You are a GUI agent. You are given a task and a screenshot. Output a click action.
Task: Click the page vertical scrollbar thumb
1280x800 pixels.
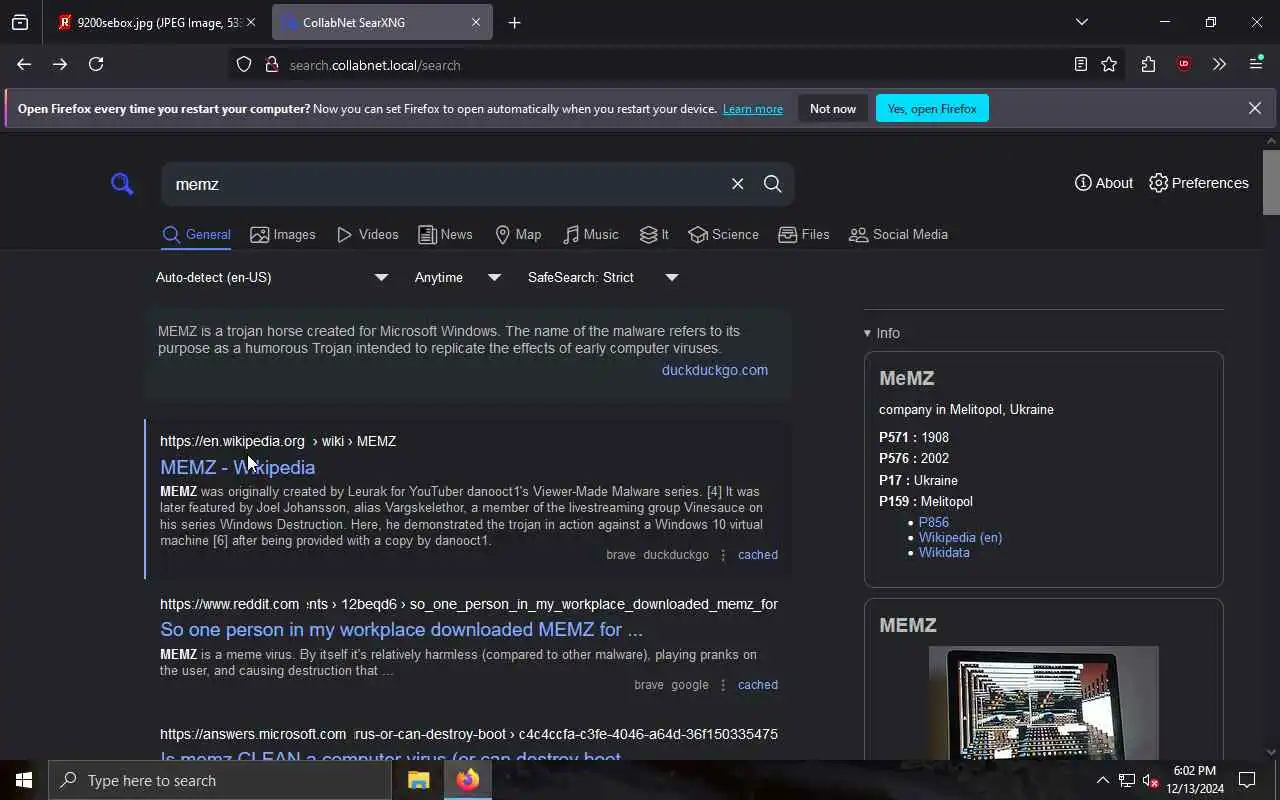[1271, 182]
